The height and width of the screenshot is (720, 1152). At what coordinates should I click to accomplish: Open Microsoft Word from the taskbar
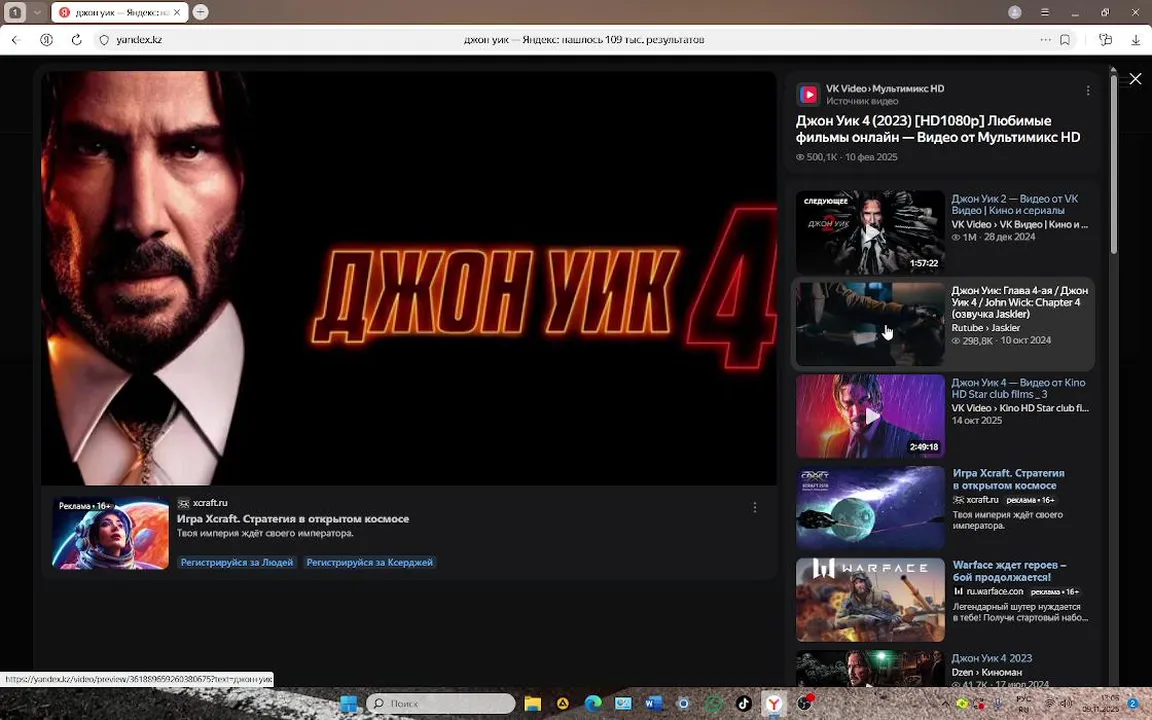point(653,704)
